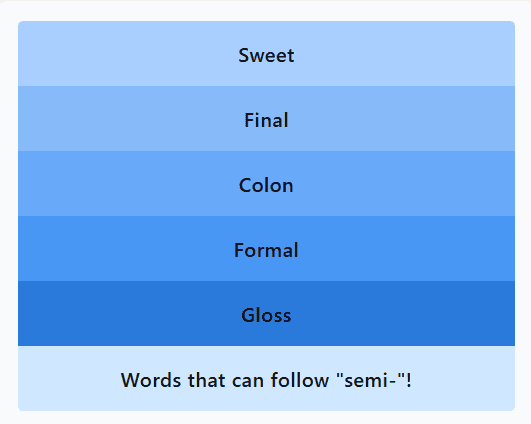Viewport: 531px width, 424px height.
Task: Tap the Colon word text
Action: pos(266,185)
